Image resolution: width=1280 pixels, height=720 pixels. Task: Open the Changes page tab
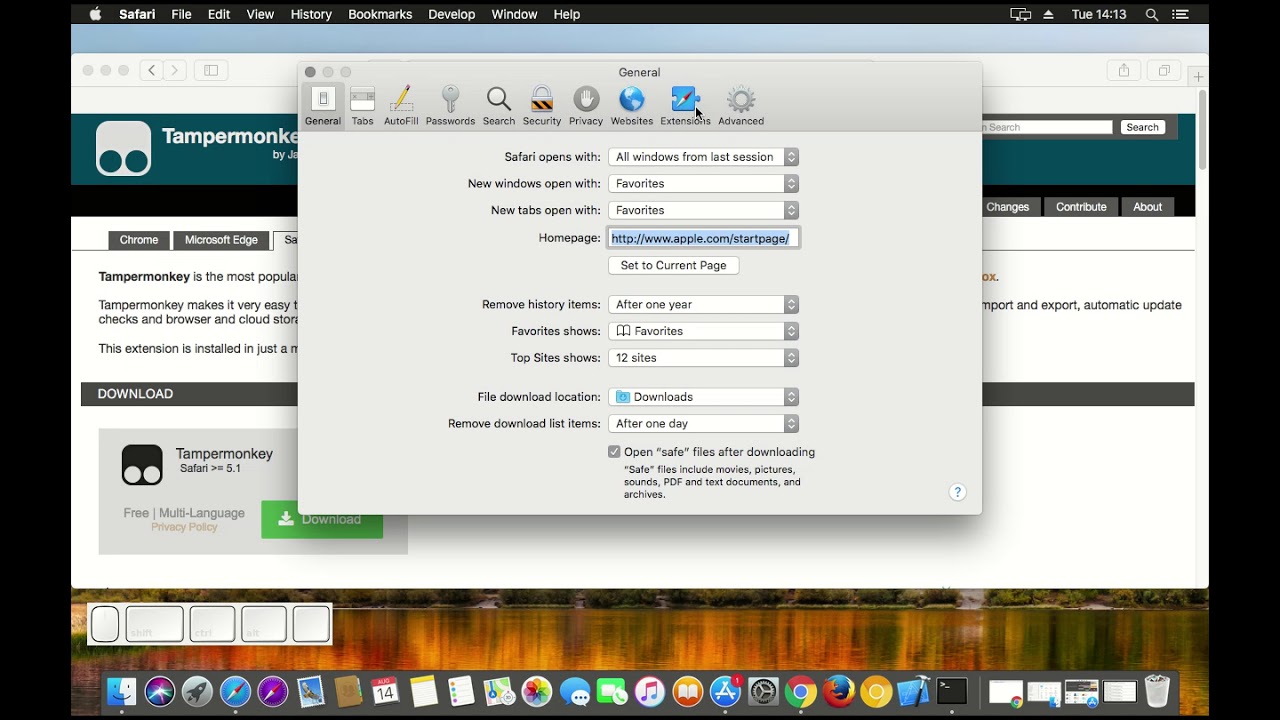pos(1007,207)
